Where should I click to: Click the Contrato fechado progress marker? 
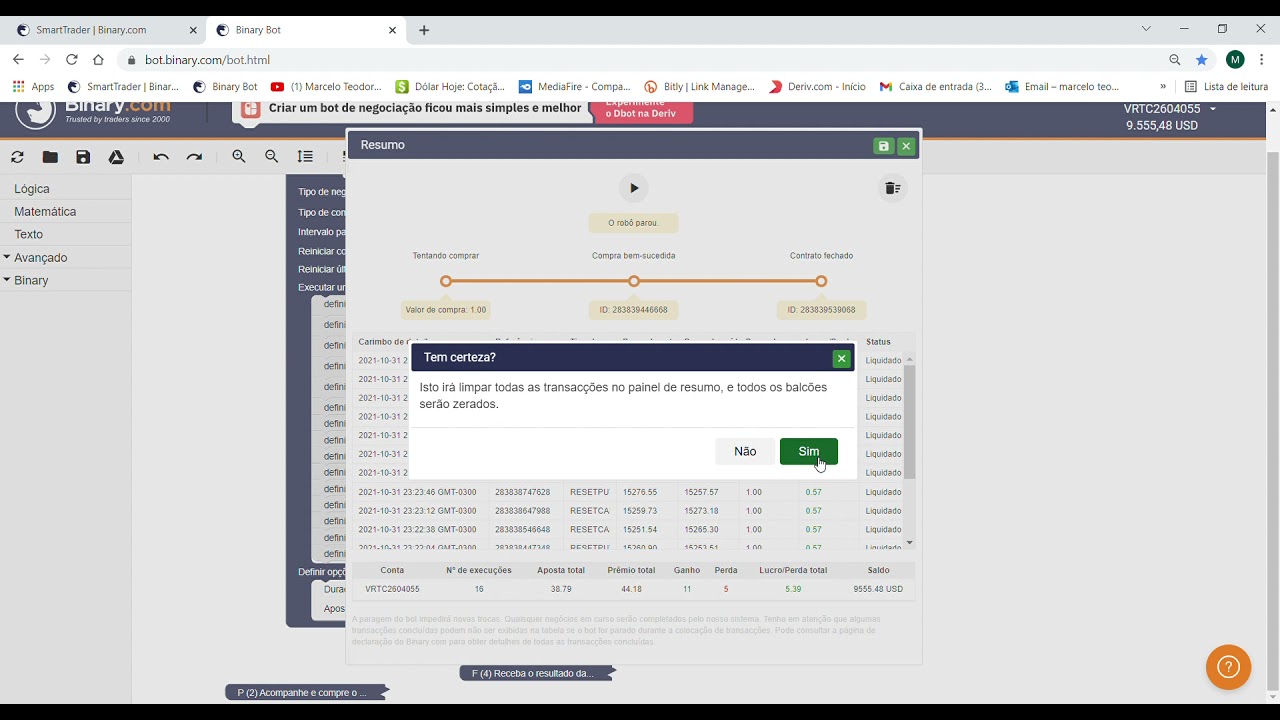[821, 281]
